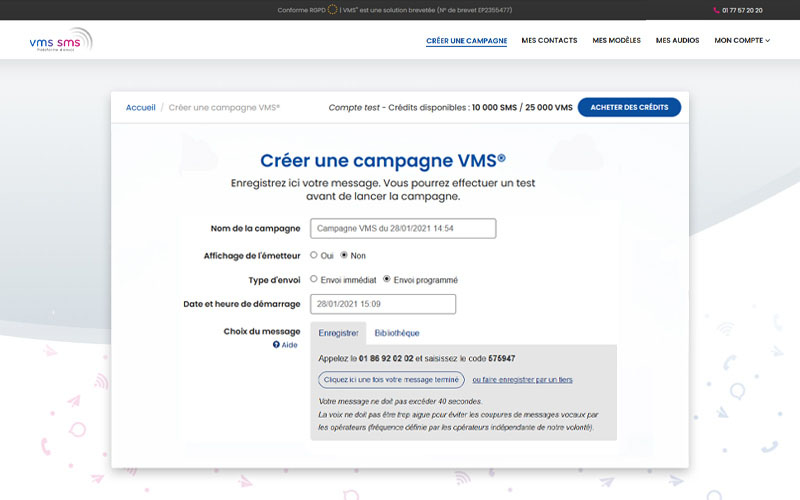The width and height of the screenshot is (800, 500).
Task: Switch to the Enregistrer tab
Action: (338, 333)
